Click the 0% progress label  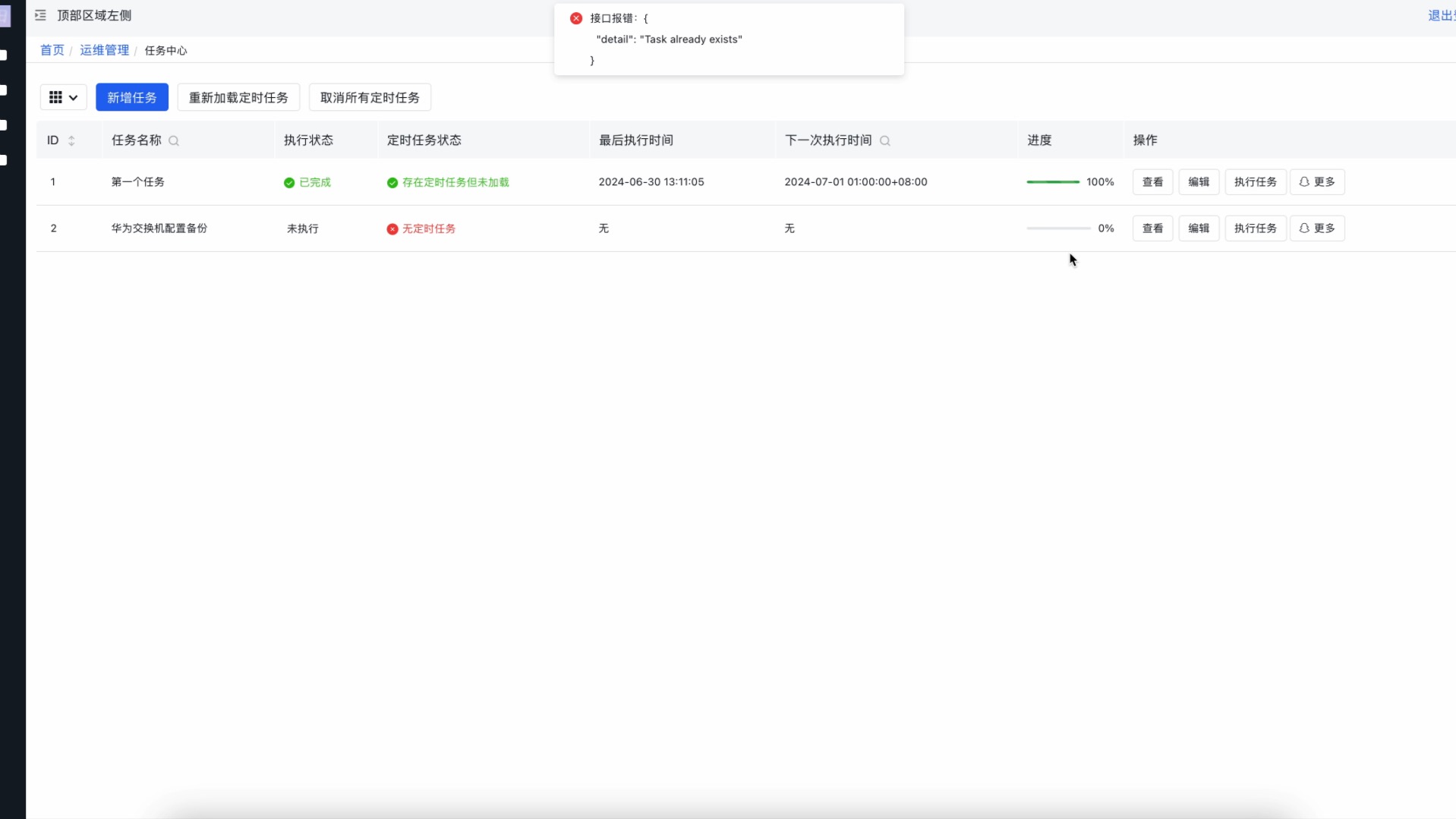pyautogui.click(x=1106, y=228)
